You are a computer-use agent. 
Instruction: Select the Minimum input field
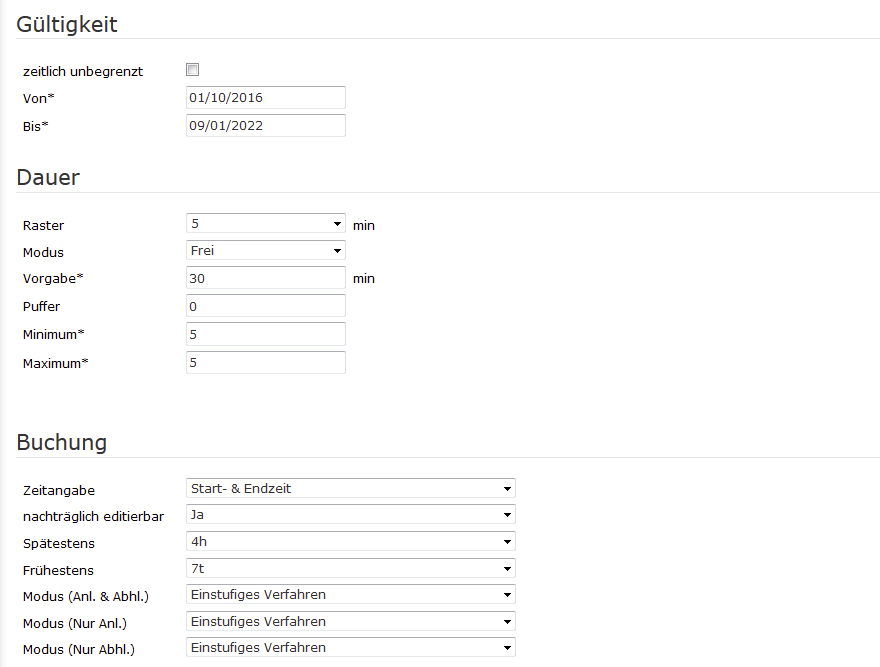pyautogui.click(x=266, y=334)
